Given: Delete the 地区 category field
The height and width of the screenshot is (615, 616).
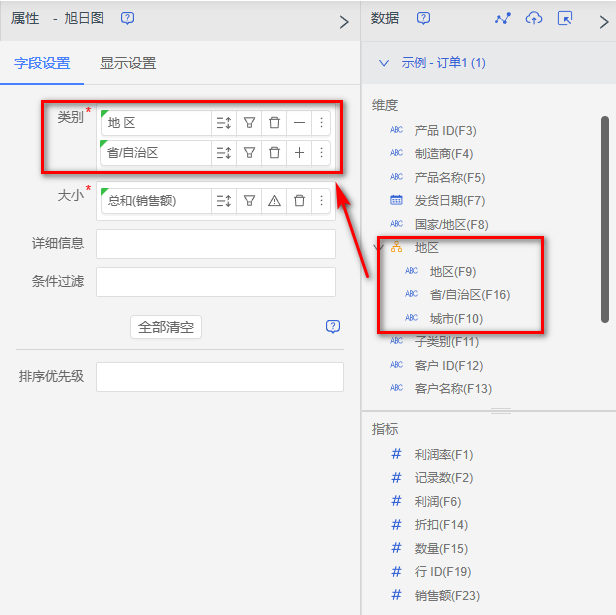Looking at the screenshot, I should 274,123.
